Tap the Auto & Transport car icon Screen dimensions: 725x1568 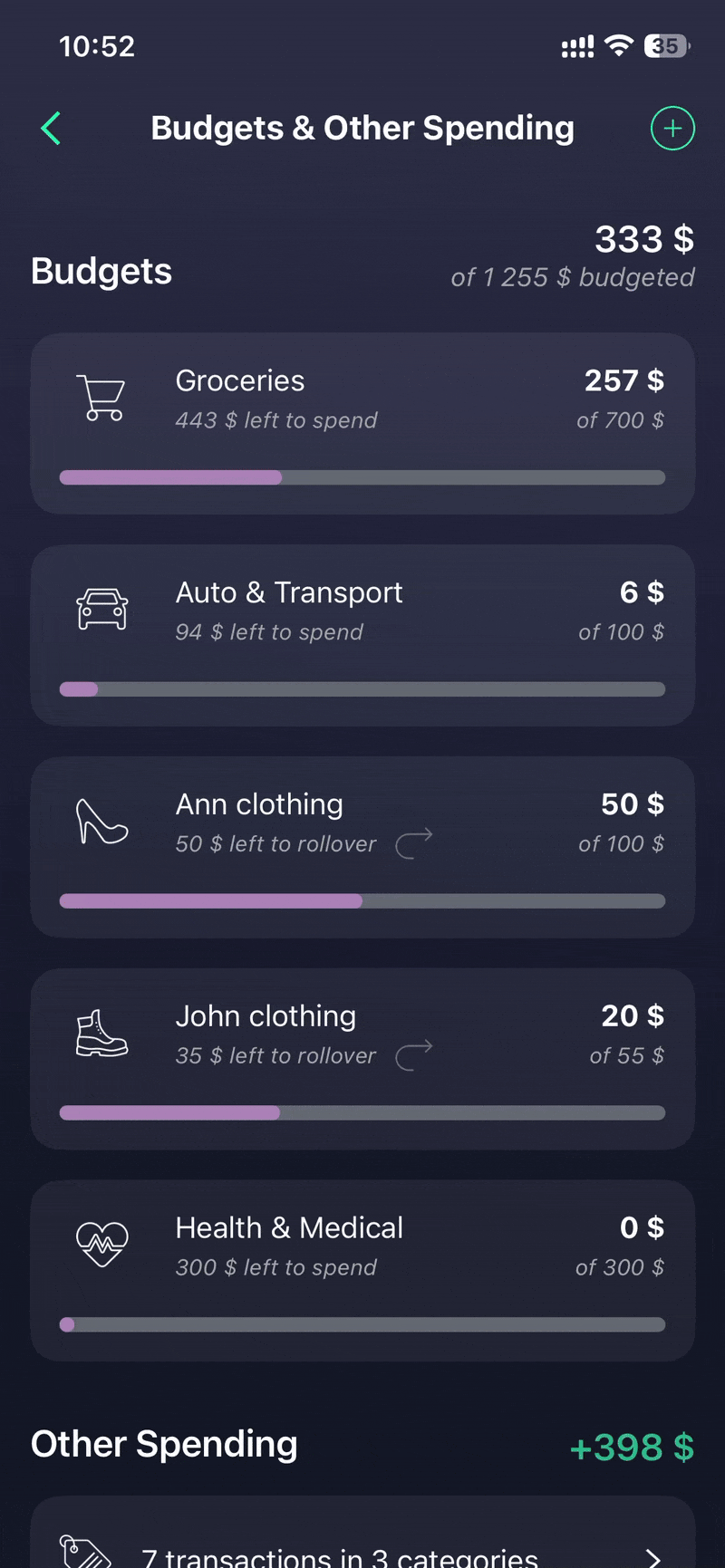coord(101,610)
